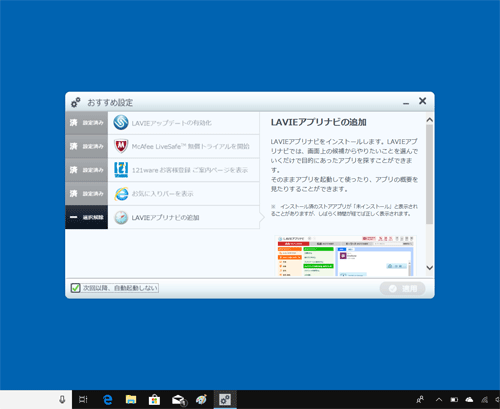Viewport: 500px width, 409px height.
Task: Open the paint palette app on the taskbar
Action: (201, 399)
